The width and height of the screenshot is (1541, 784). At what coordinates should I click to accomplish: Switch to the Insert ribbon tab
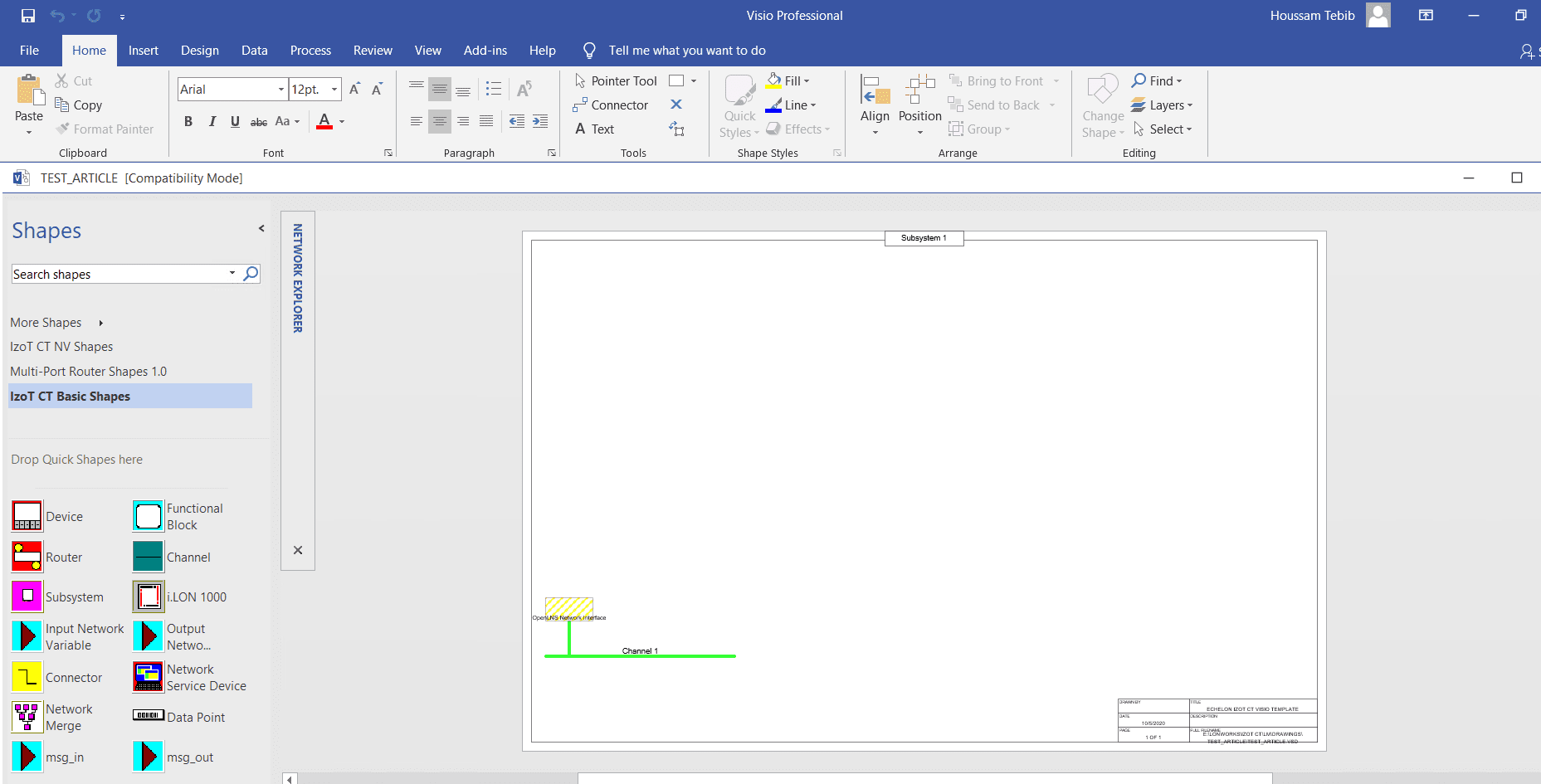(143, 51)
